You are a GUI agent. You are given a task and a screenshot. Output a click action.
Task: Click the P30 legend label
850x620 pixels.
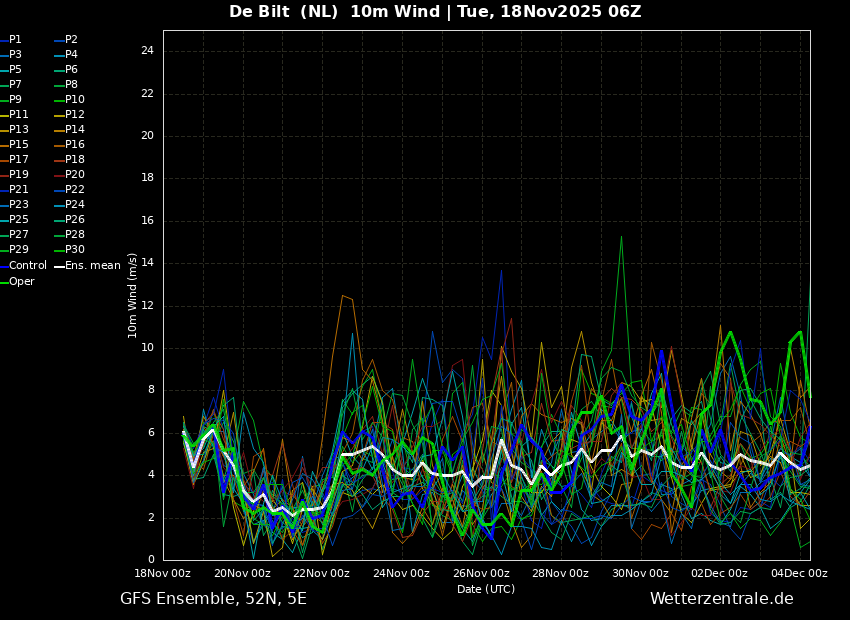[x=69, y=250]
